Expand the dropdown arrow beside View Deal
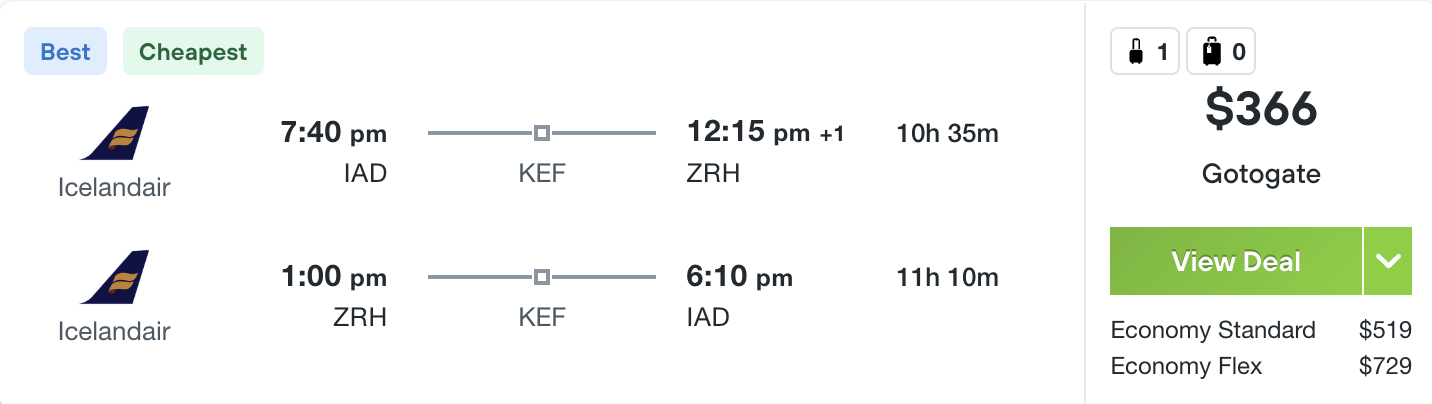The width and height of the screenshot is (1432, 404). [1388, 261]
